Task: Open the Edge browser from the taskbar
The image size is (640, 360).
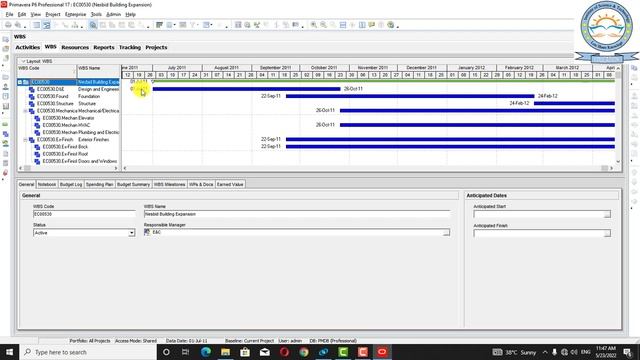Action: pos(206,352)
